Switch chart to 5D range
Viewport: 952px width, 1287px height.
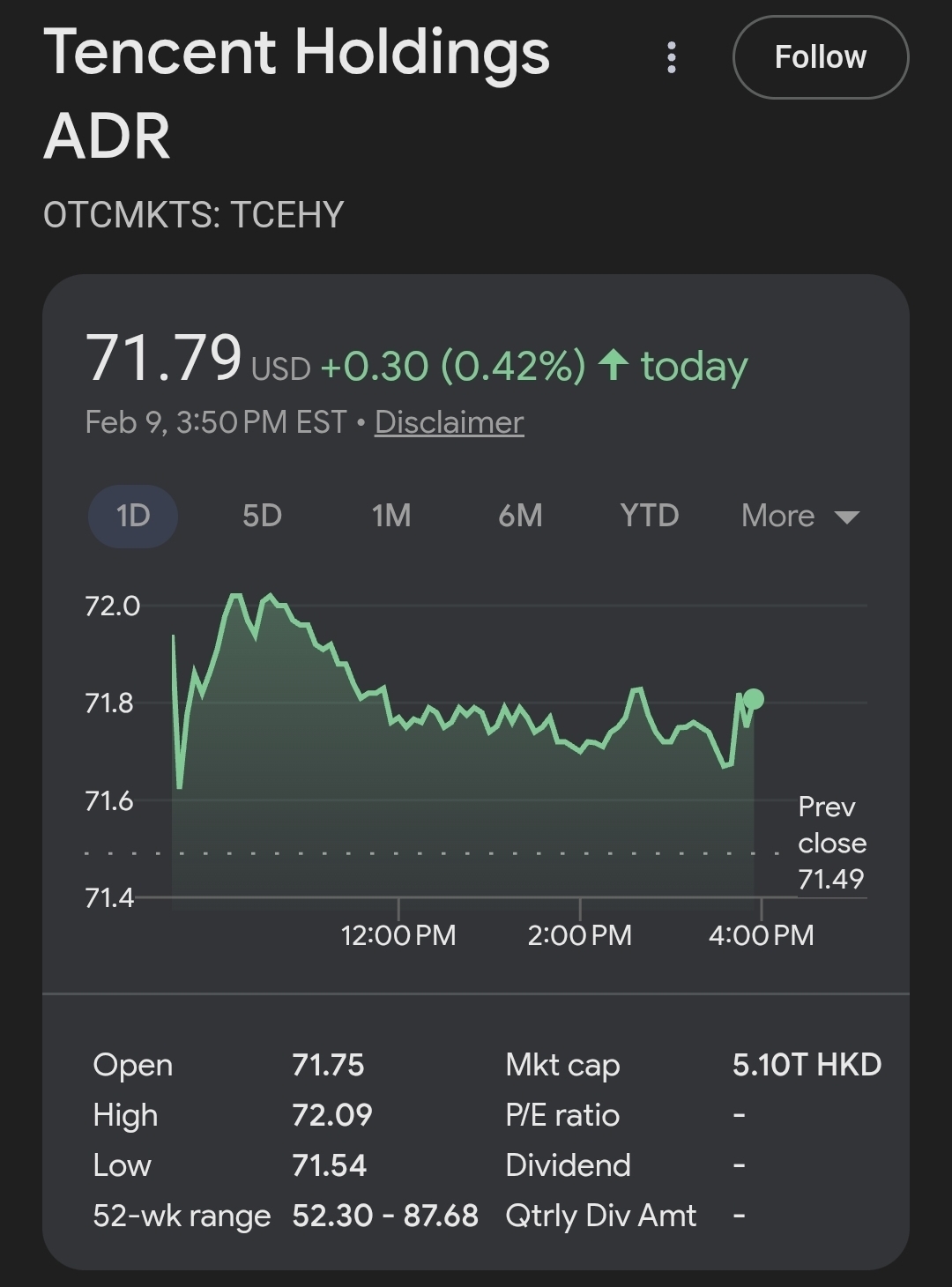click(x=262, y=516)
